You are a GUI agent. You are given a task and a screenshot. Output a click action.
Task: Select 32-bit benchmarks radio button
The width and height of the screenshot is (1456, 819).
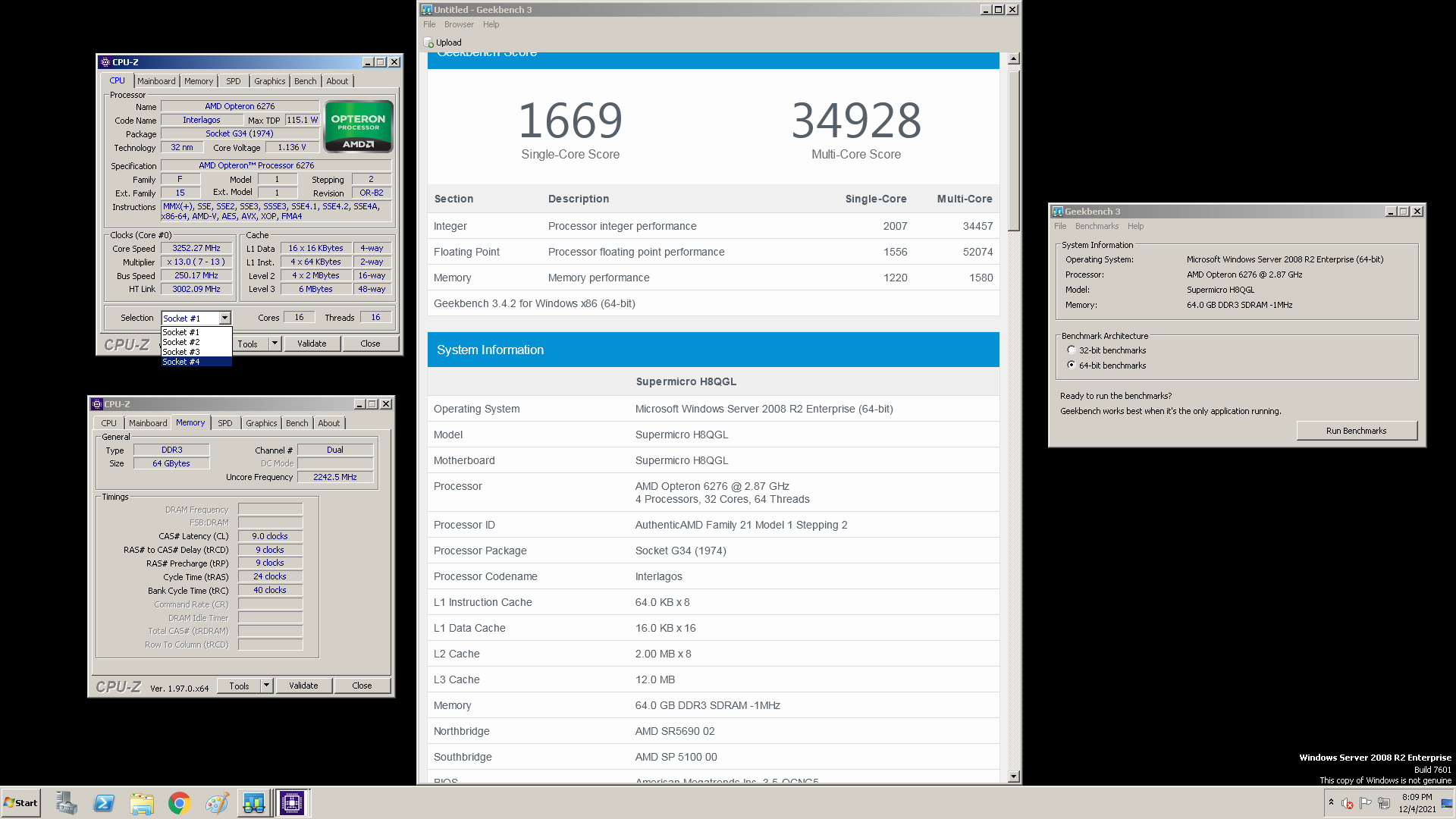1071,350
